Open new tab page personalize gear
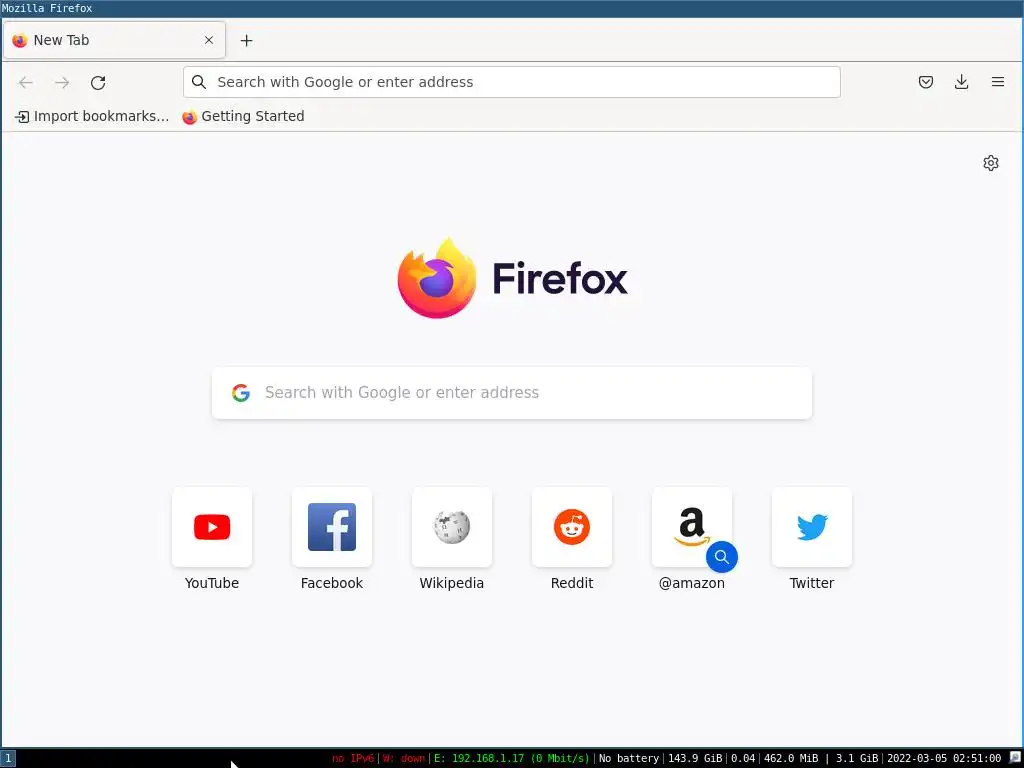Viewport: 1024px width, 768px height. point(991,163)
